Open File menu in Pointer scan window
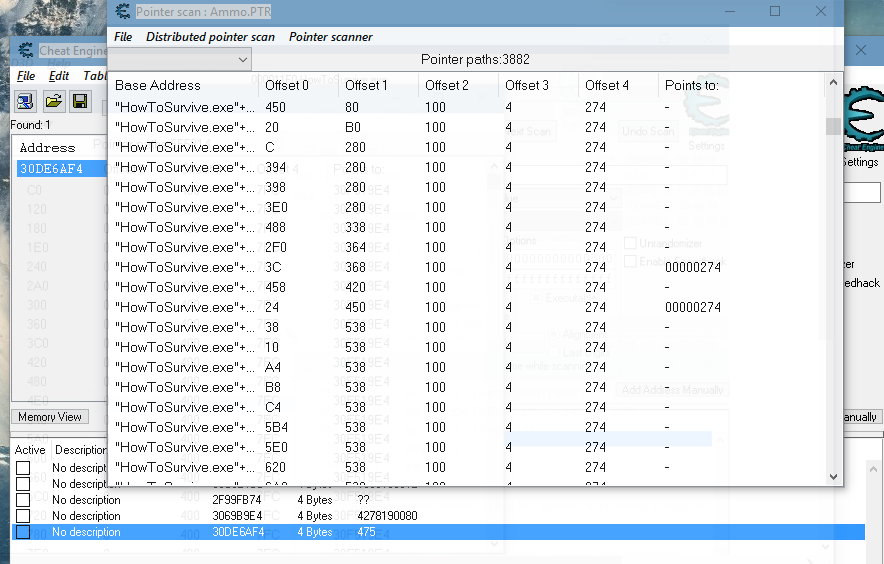 point(123,37)
